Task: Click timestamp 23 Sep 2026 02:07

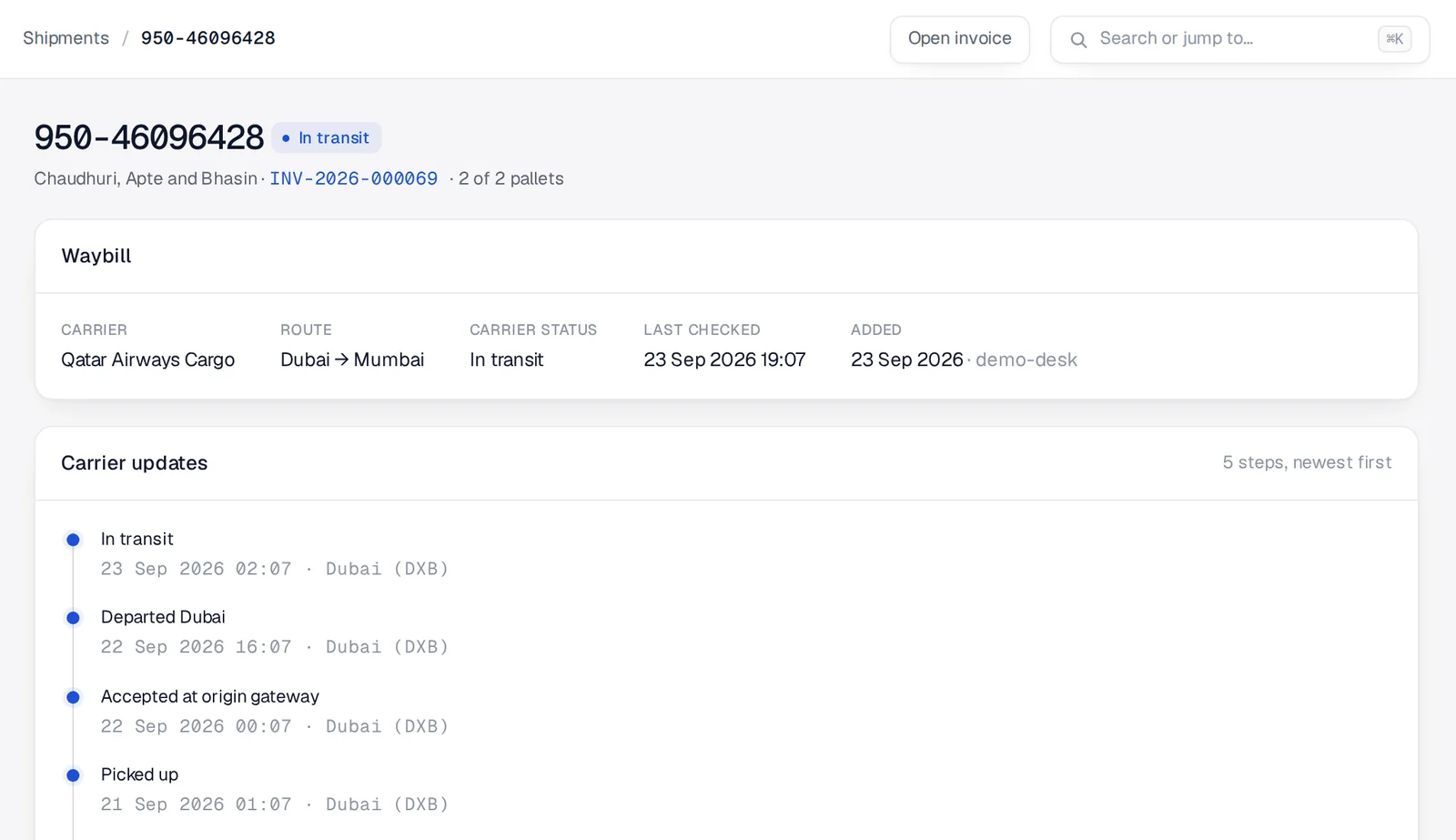Action: pos(197,569)
